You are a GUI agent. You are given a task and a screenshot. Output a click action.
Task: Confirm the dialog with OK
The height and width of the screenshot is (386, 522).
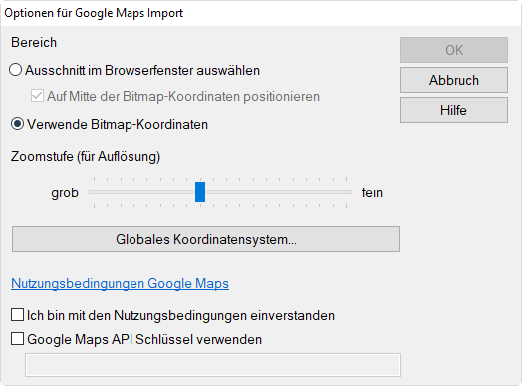(454, 50)
